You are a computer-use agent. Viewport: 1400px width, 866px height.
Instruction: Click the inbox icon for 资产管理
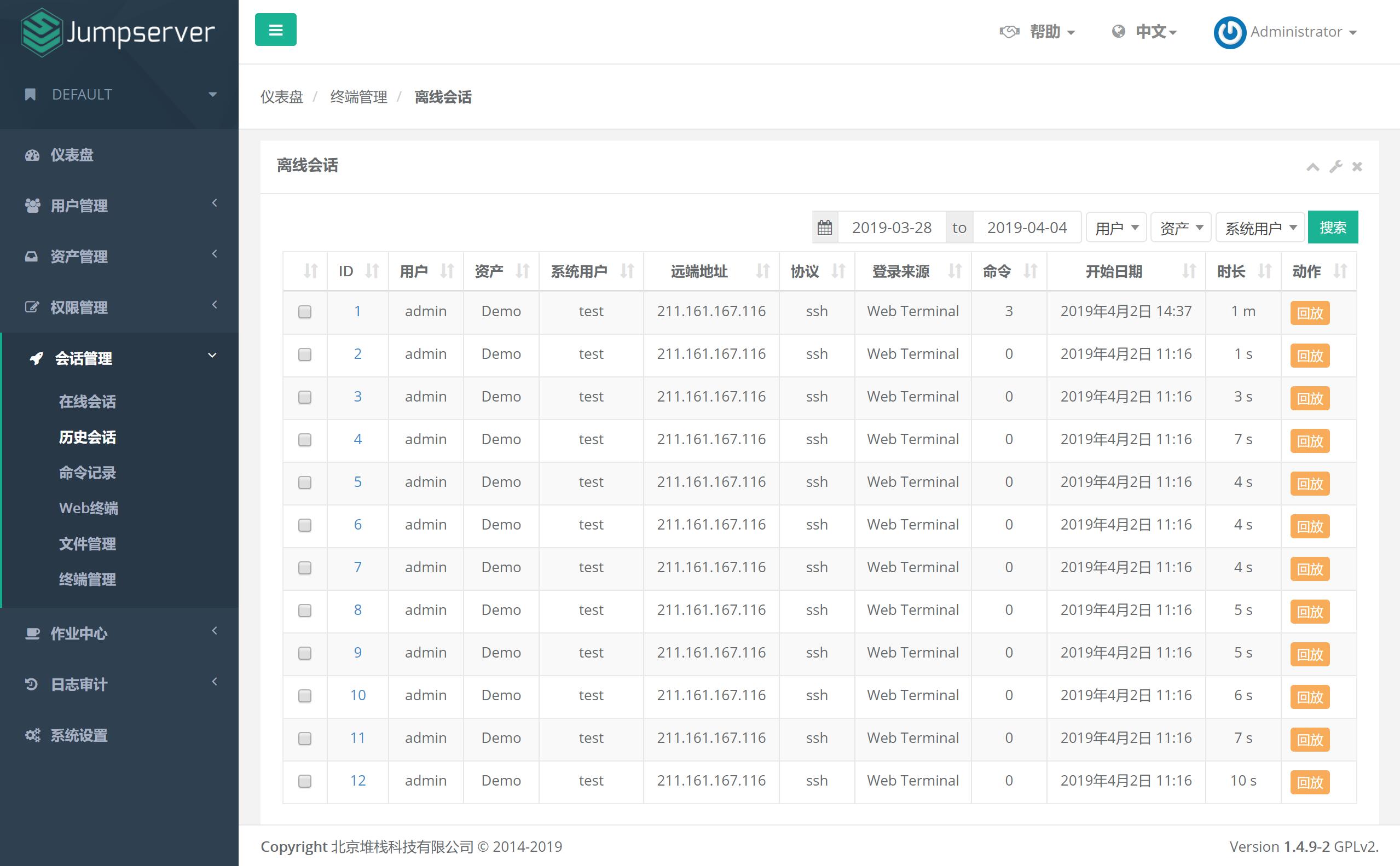click(x=32, y=256)
